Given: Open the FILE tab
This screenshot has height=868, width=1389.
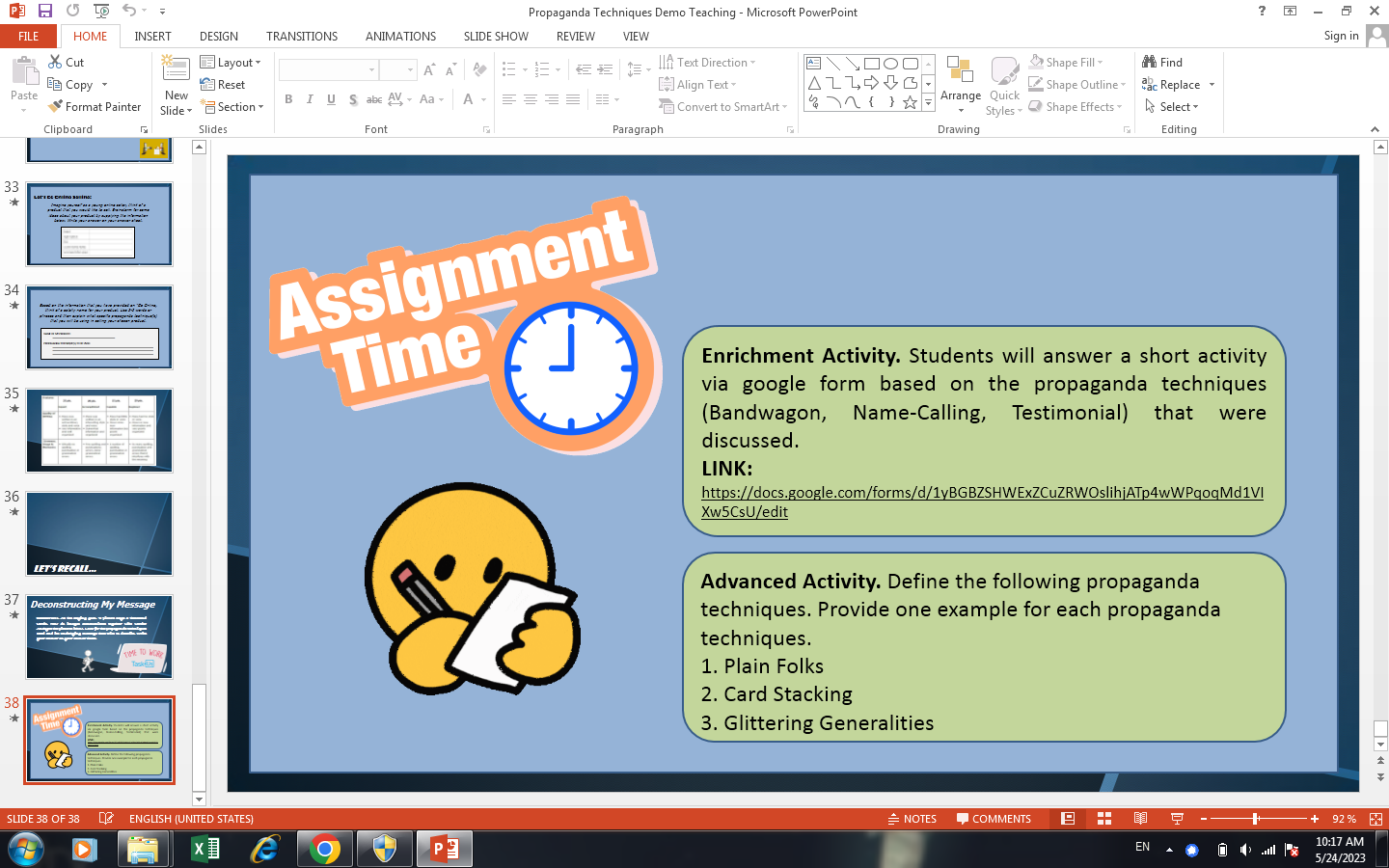Looking at the screenshot, I should coord(29,36).
